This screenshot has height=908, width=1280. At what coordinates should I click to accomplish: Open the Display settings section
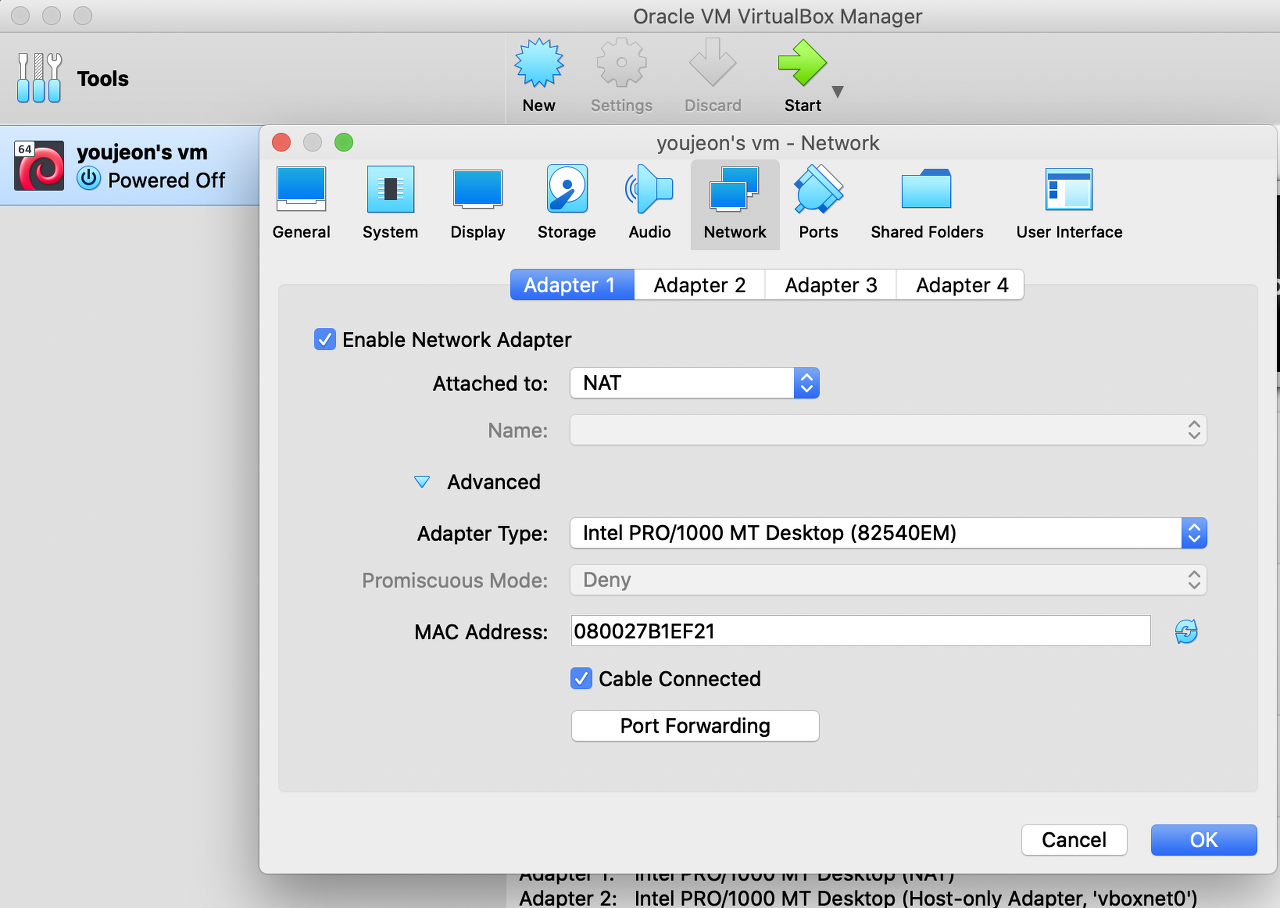[478, 204]
